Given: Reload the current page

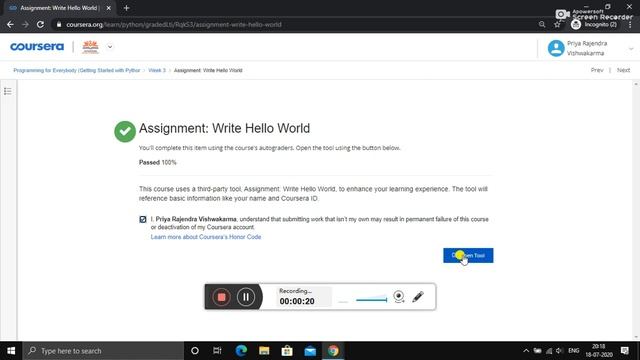Looking at the screenshot, I should (x=40, y=24).
